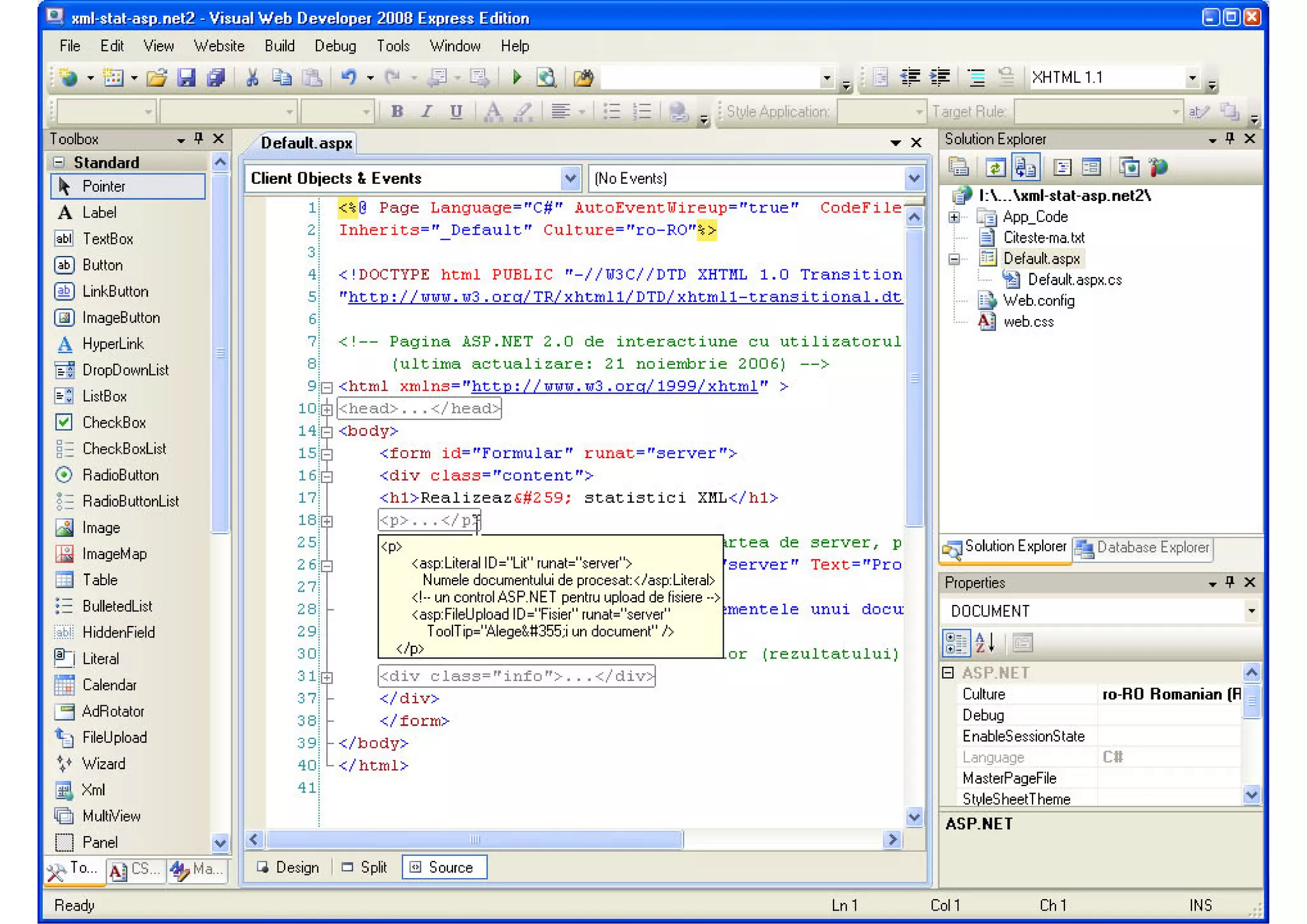Viewport: 1307px width, 924px height.
Task: Click the Save All icon
Action: (x=216, y=78)
